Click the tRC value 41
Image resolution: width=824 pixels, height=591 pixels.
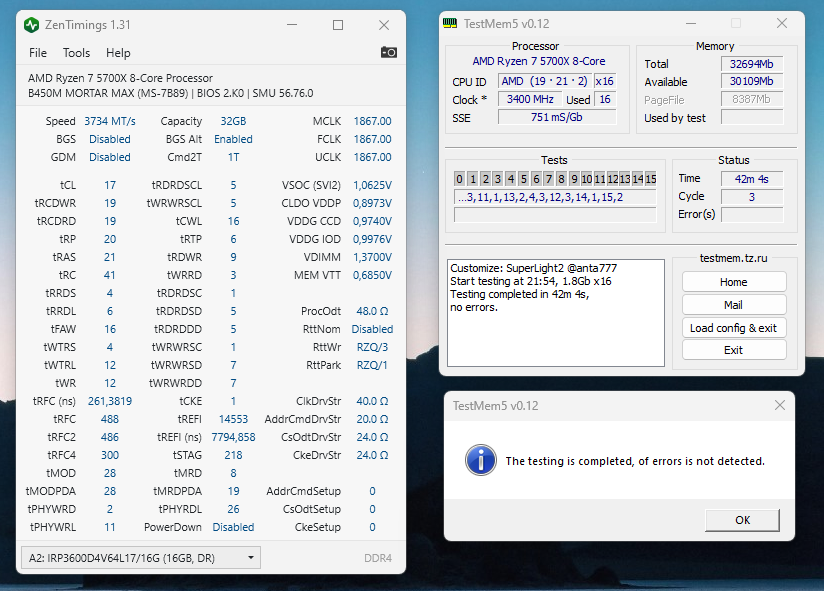(x=110, y=275)
